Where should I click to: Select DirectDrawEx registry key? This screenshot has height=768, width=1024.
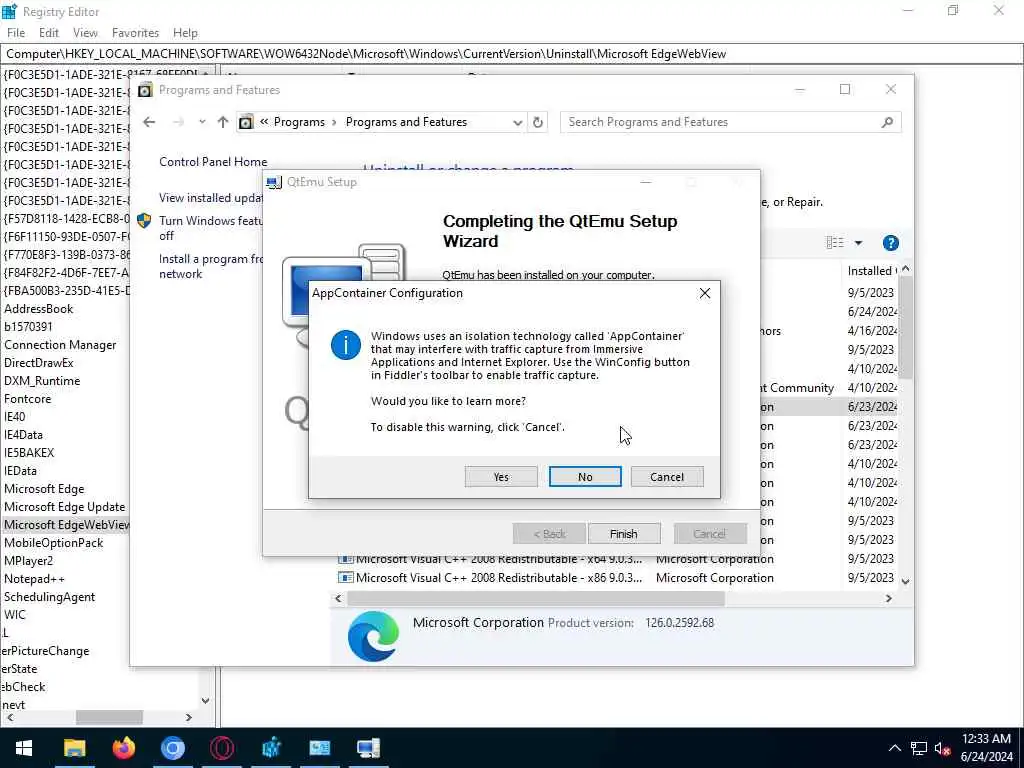tap(39, 362)
